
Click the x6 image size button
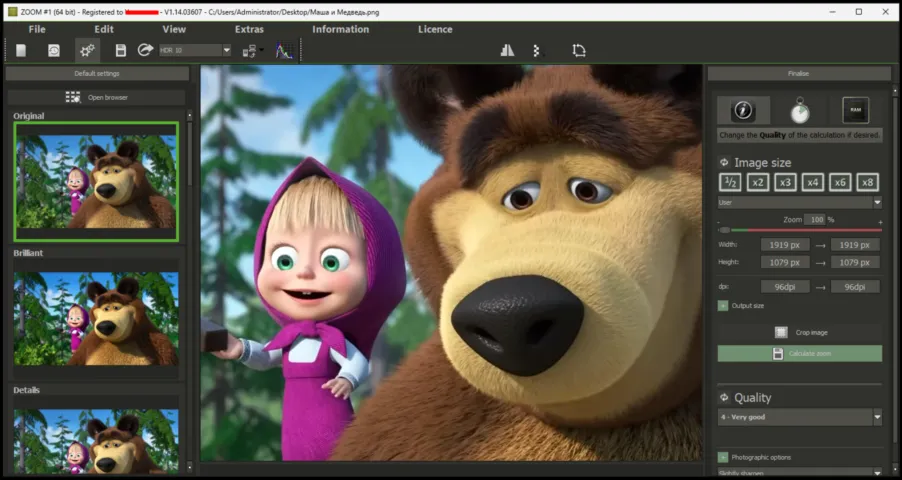point(840,182)
